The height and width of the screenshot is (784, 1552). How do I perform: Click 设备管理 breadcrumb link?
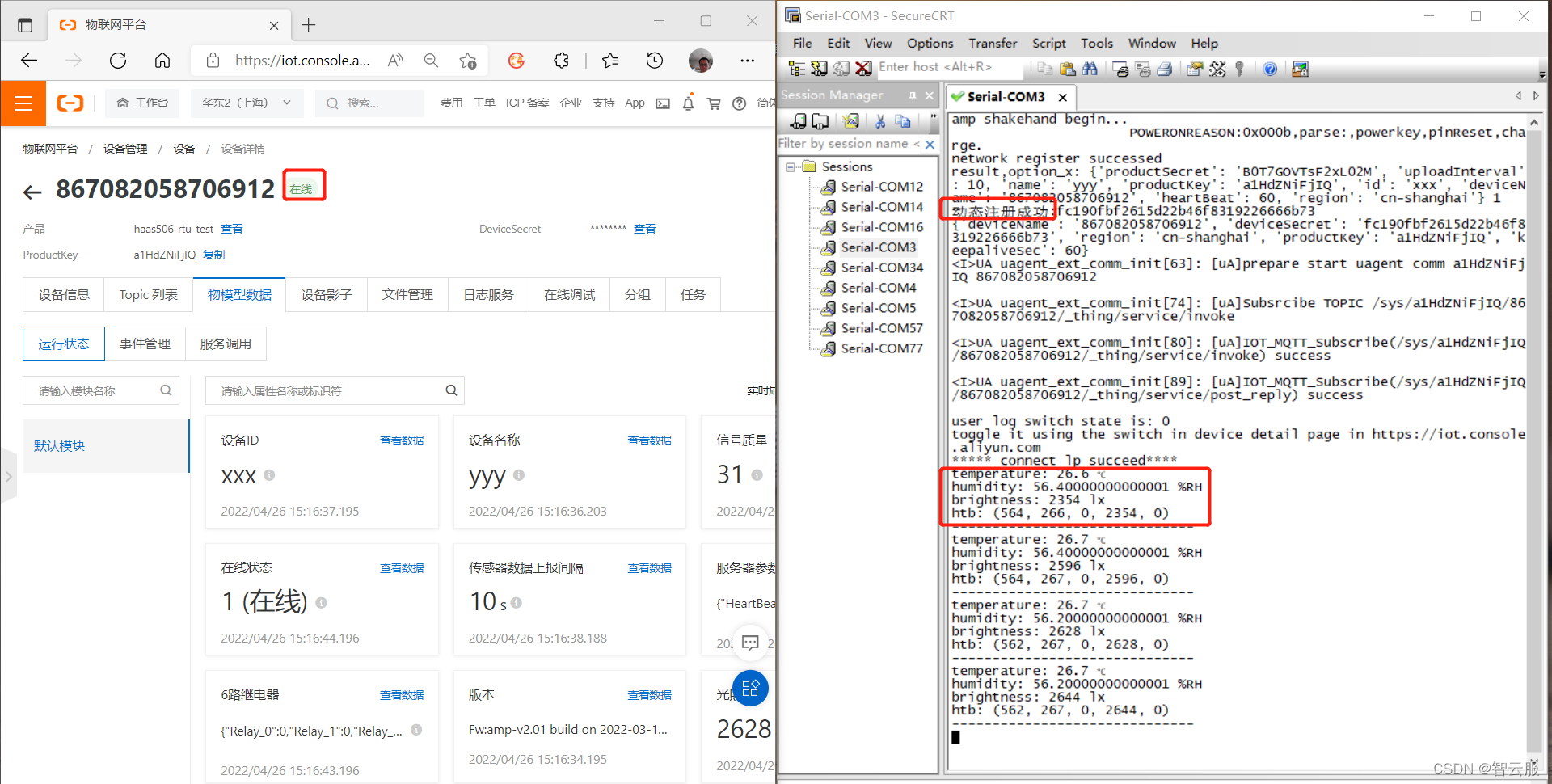[125, 149]
